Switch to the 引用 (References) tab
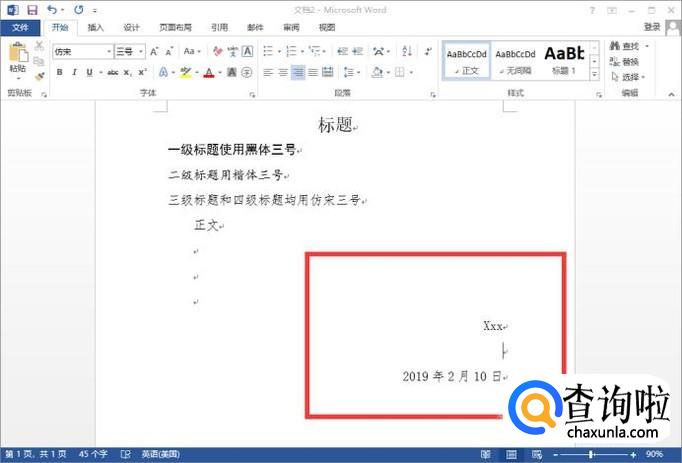 click(x=220, y=27)
